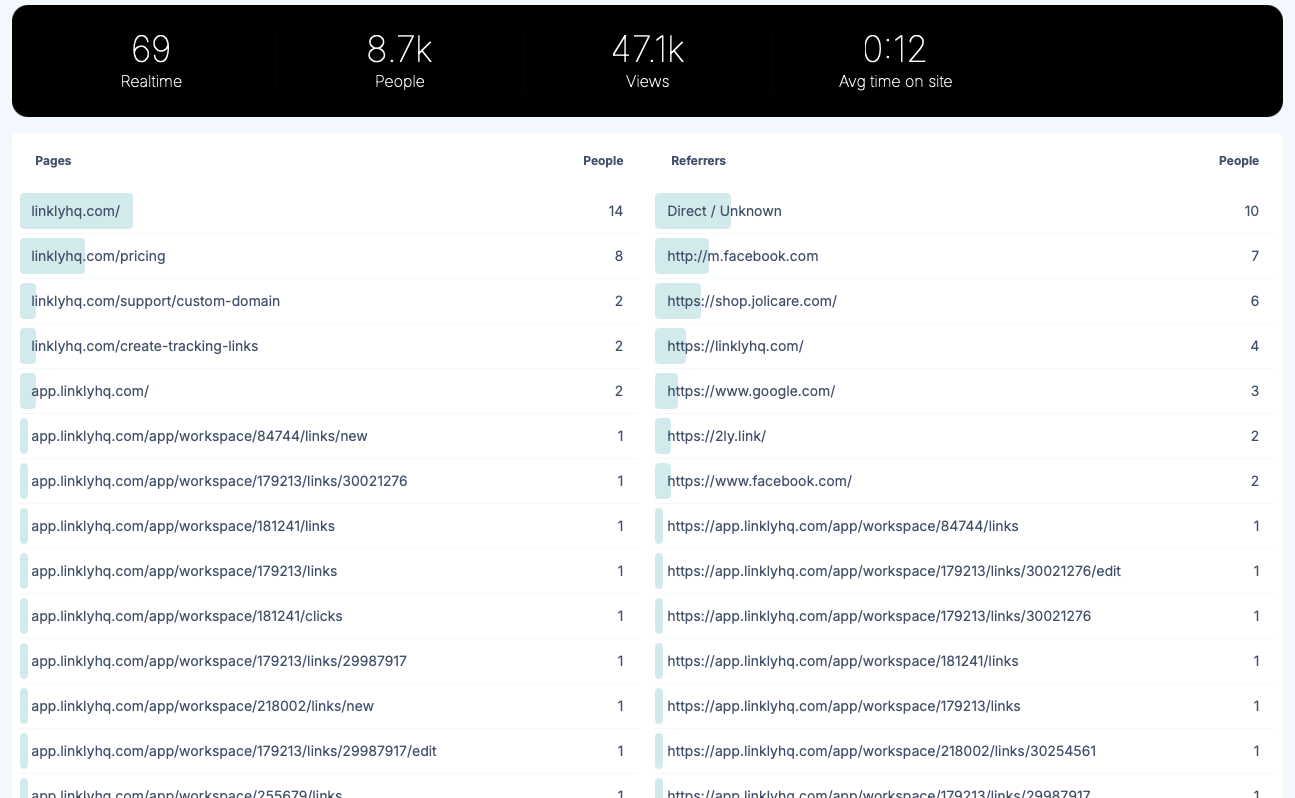Select the Direct / Unknown referrer row

pos(722,211)
